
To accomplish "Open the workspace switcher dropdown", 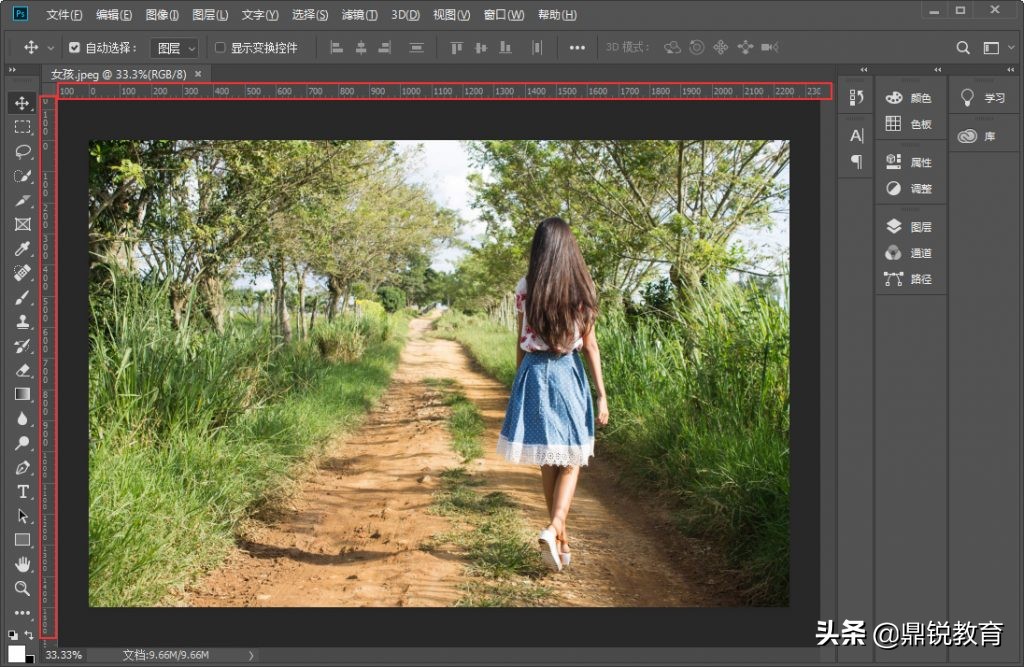I will point(996,47).
